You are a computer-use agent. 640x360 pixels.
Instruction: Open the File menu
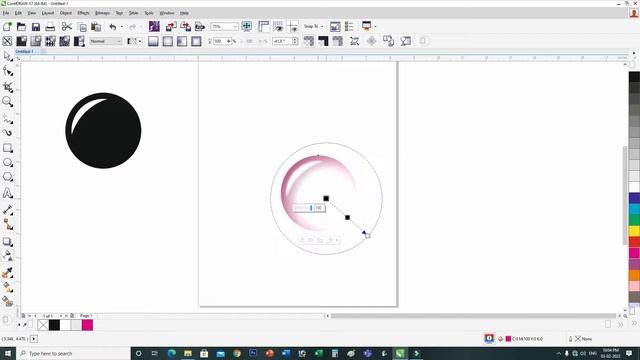pyautogui.click(x=6, y=13)
